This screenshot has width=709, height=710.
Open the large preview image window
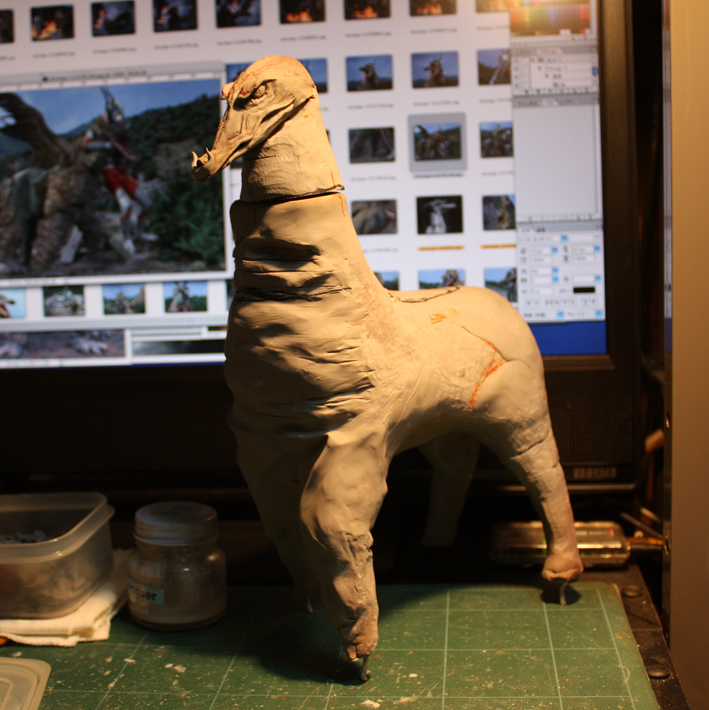tap(112, 177)
